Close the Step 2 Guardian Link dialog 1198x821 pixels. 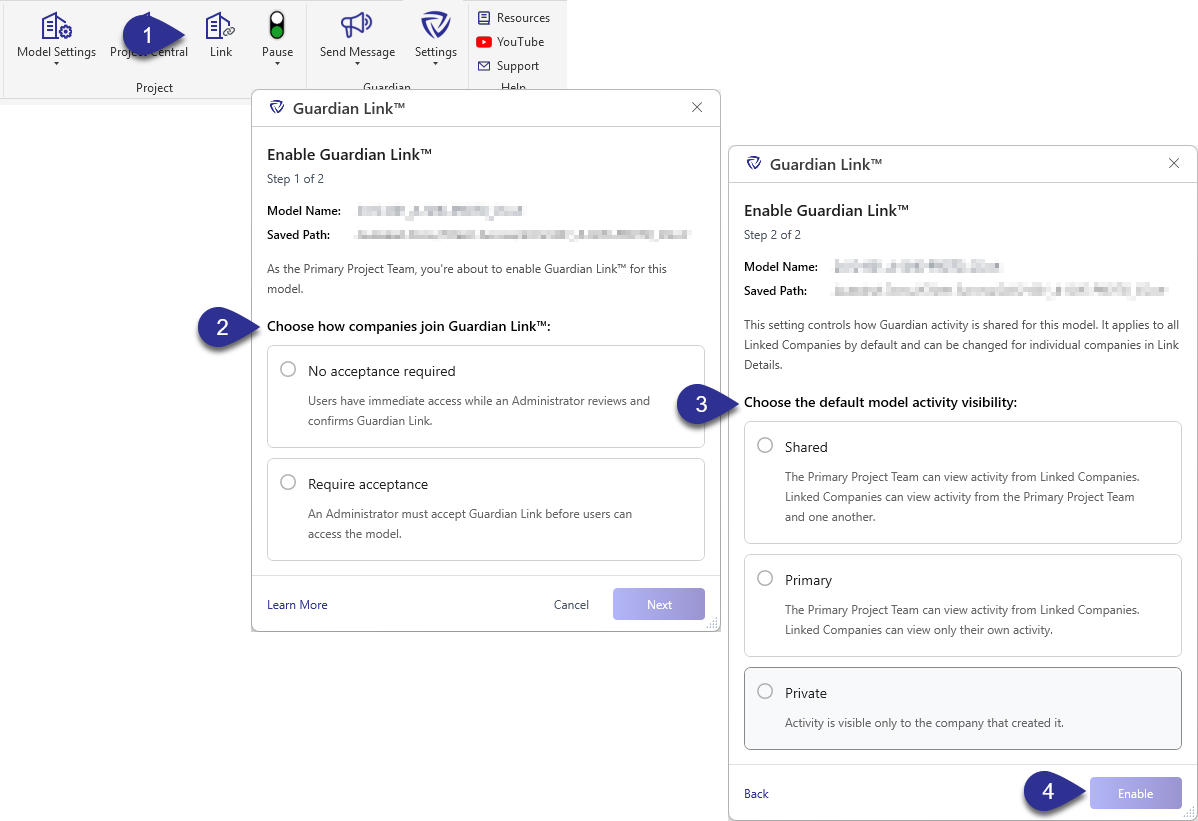coord(1174,163)
